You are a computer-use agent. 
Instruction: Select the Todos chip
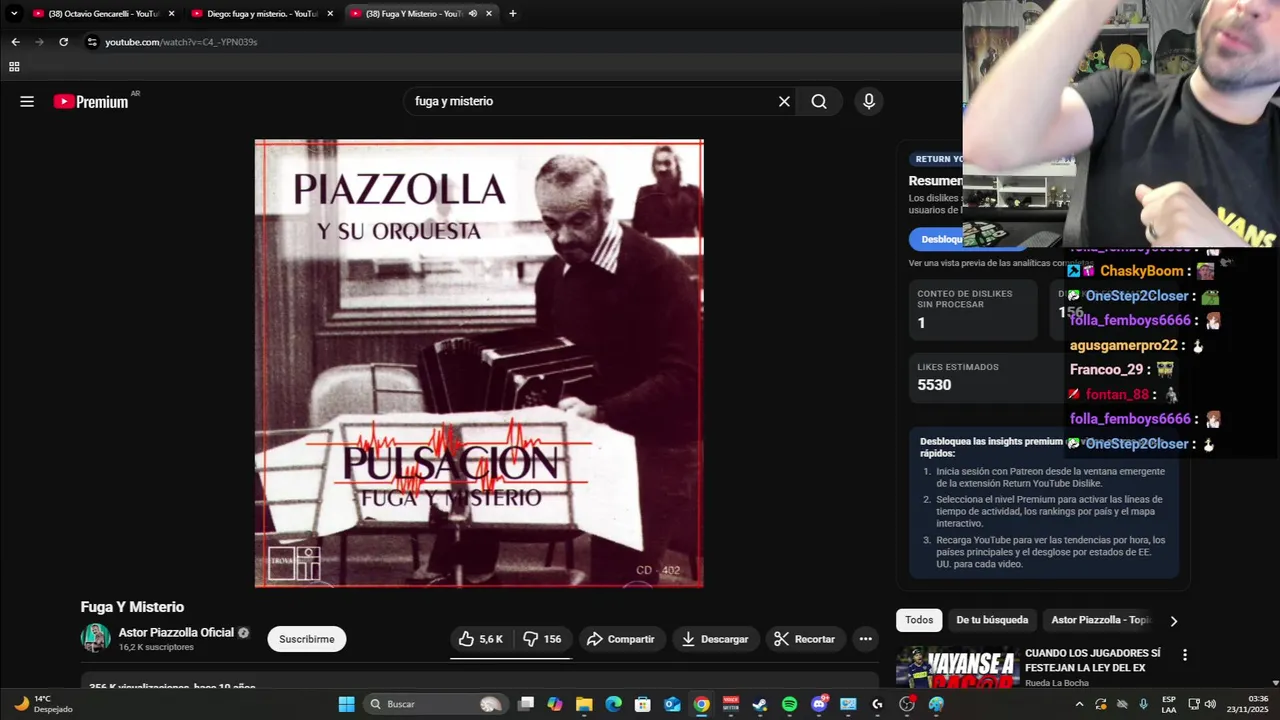pos(919,620)
